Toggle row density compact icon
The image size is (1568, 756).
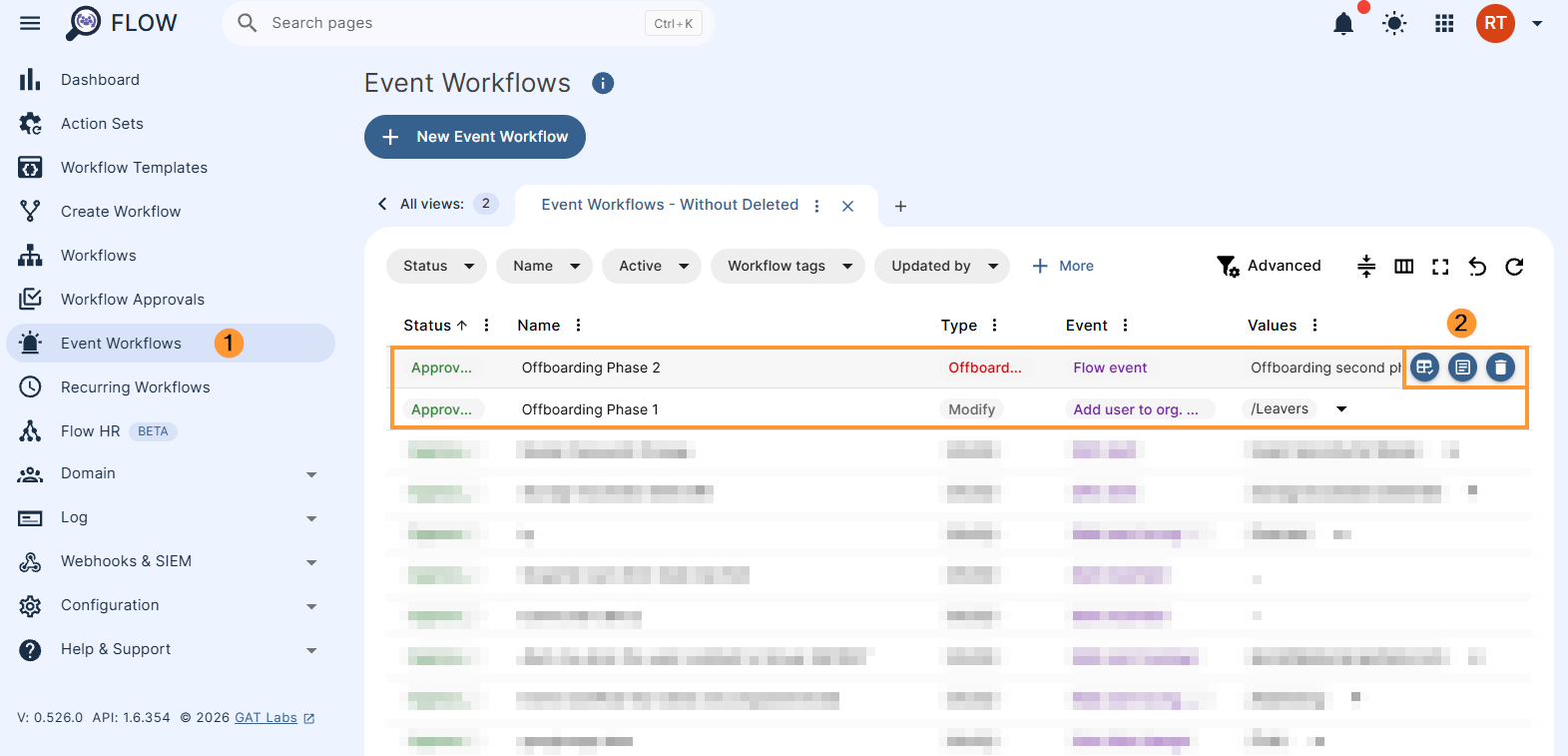(1366, 266)
